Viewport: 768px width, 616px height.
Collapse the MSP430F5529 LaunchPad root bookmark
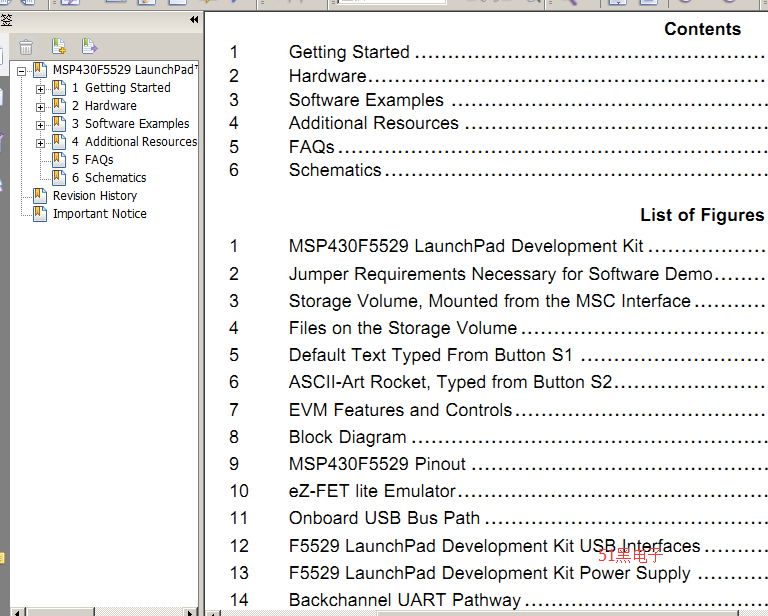22,71
